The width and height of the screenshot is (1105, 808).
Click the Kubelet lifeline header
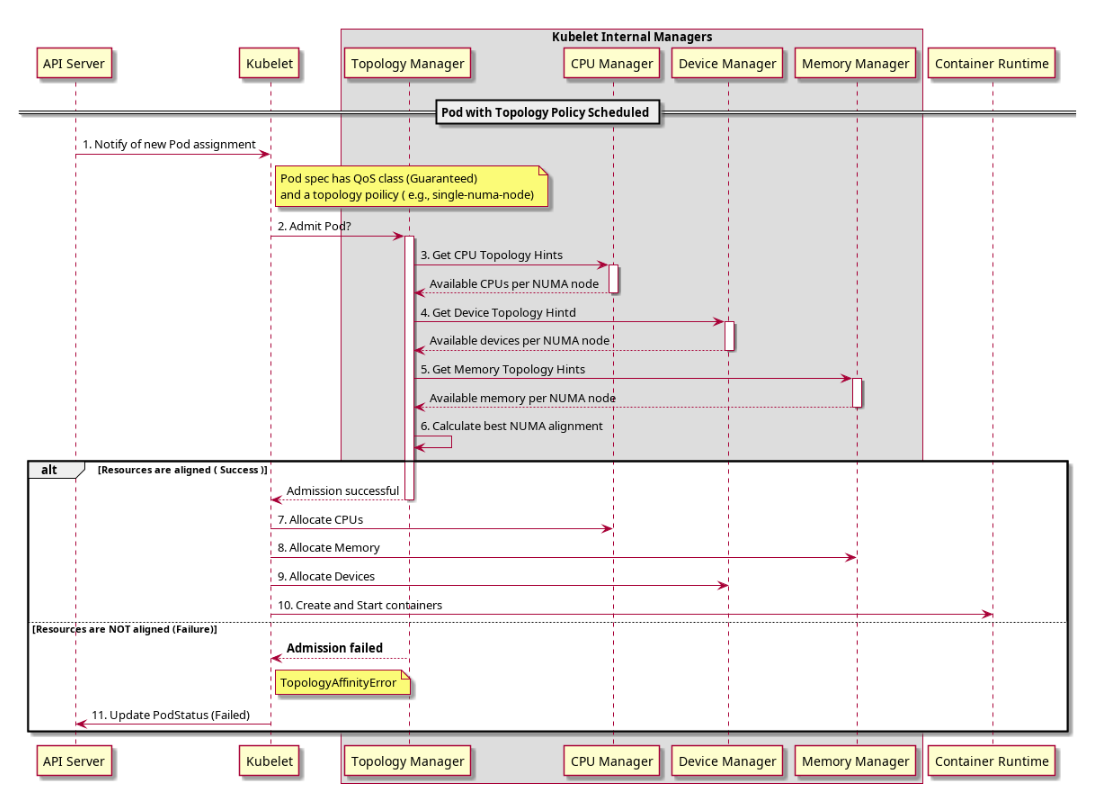pos(270,64)
